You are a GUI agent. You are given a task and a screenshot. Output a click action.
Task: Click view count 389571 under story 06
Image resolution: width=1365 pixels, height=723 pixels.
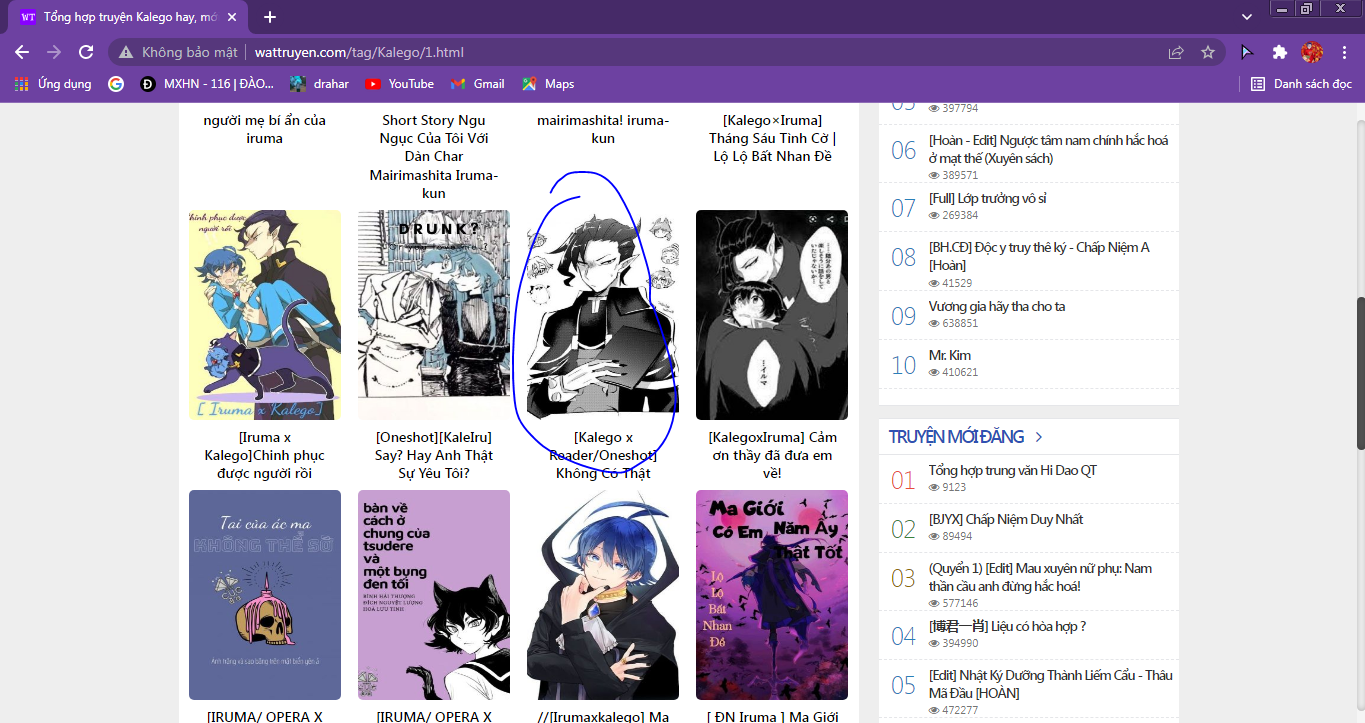pos(953,175)
